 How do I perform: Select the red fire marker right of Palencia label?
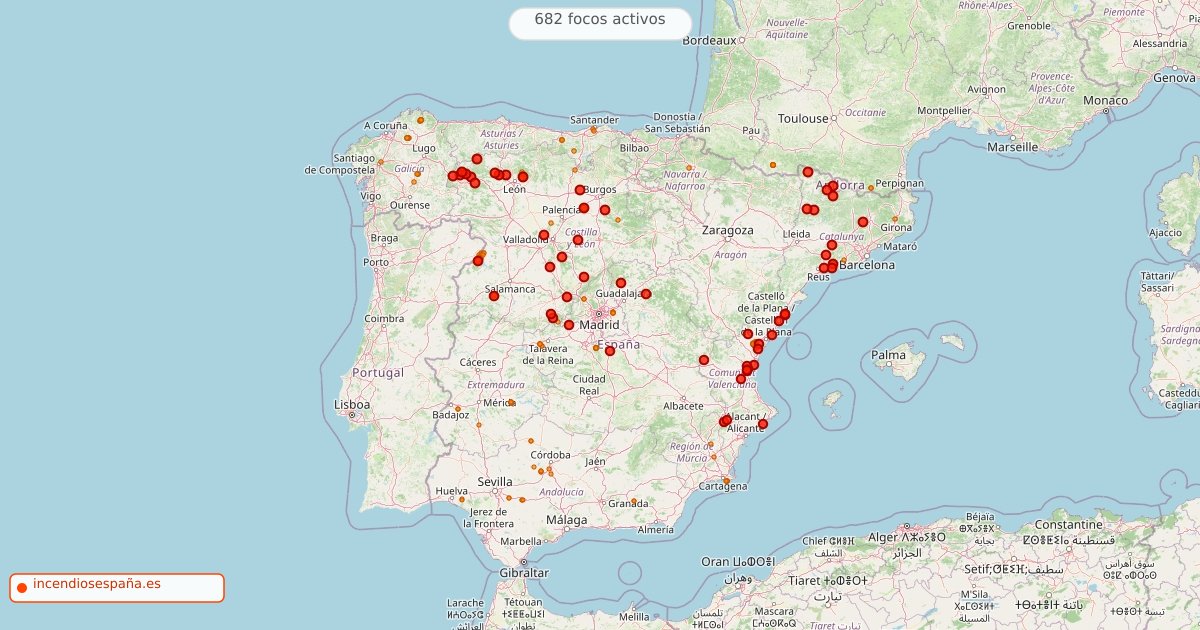(584, 208)
